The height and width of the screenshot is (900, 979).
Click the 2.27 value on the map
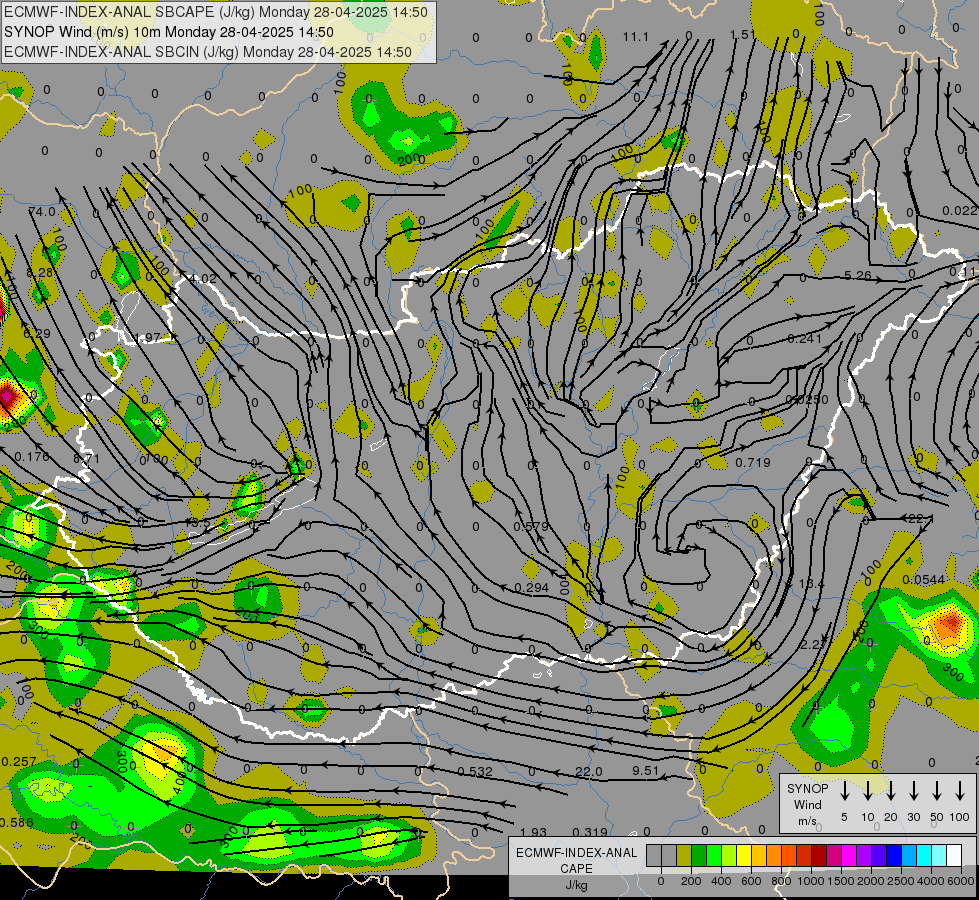[814, 644]
